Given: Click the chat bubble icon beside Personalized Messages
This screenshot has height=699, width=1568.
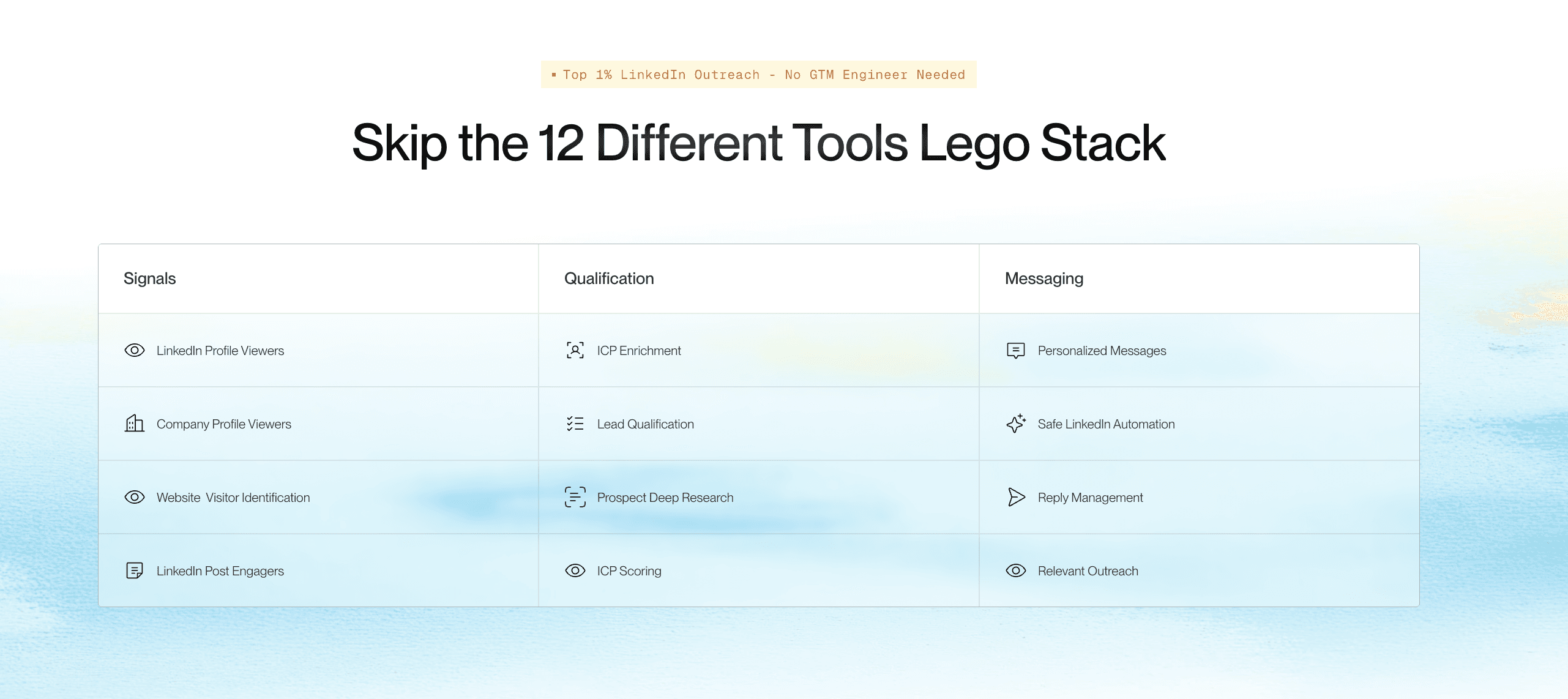Looking at the screenshot, I should click(1016, 350).
